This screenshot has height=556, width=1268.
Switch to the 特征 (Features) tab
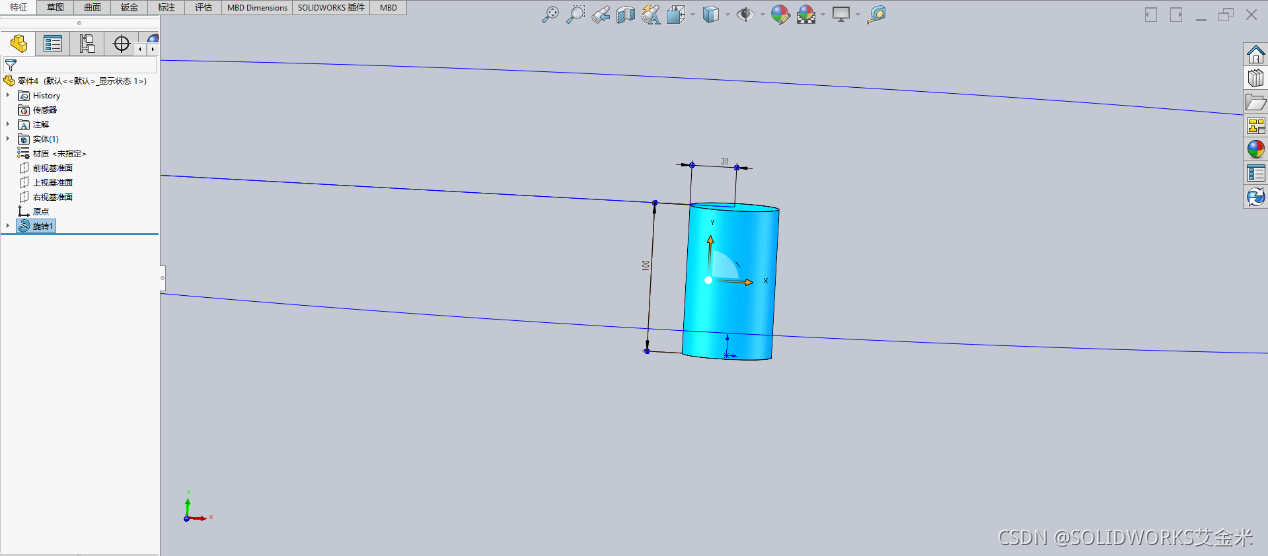[x=18, y=7]
